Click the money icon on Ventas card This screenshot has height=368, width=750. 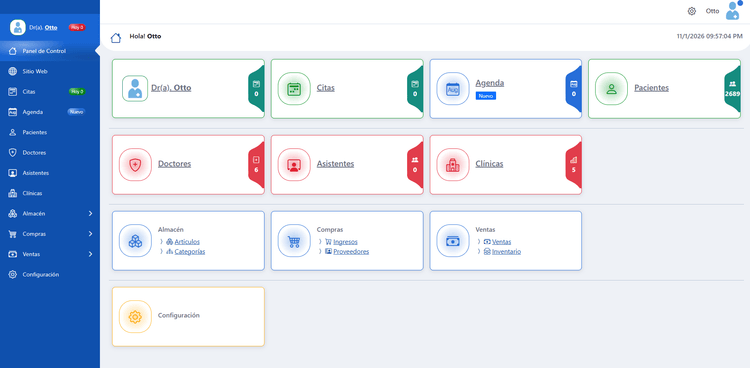click(452, 241)
